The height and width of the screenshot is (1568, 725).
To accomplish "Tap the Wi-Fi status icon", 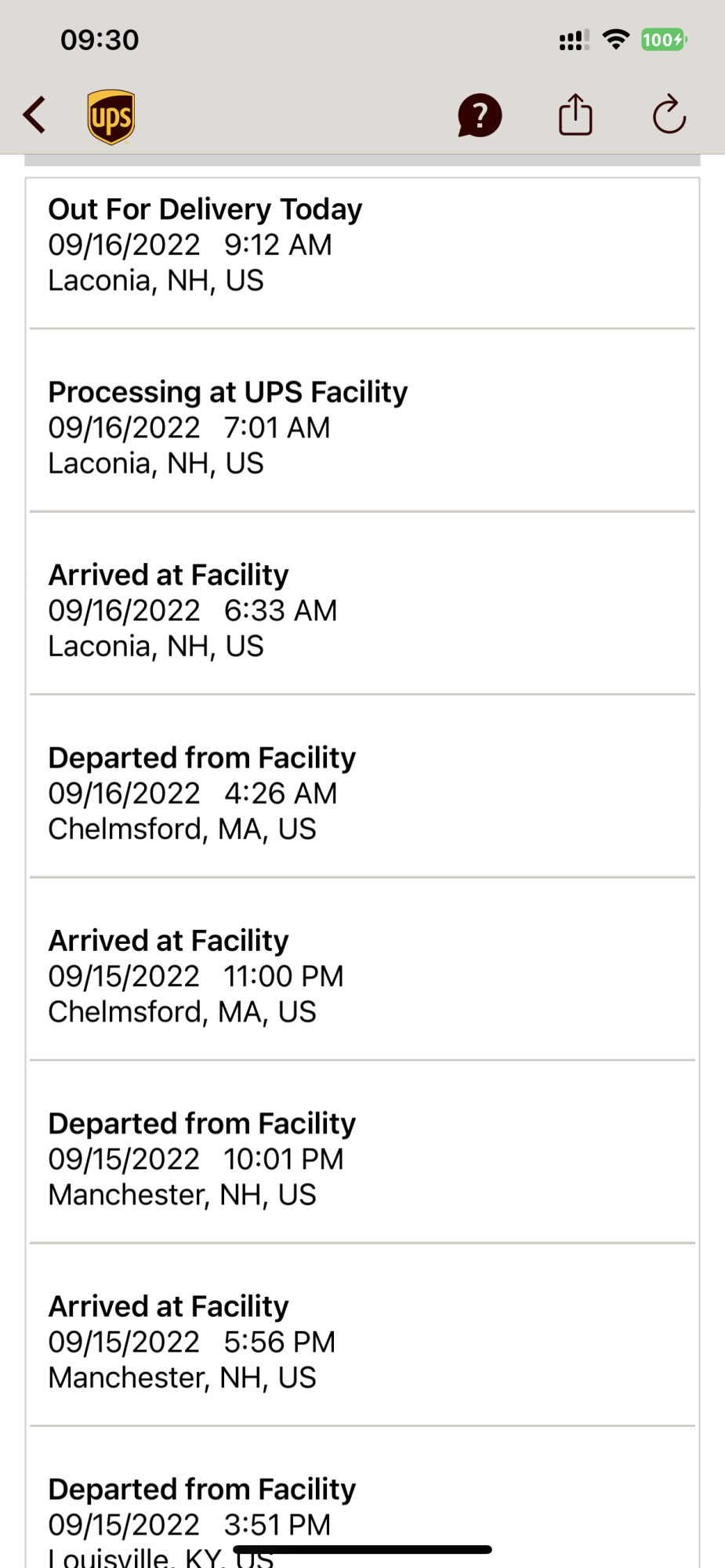I will pyautogui.click(x=616, y=39).
